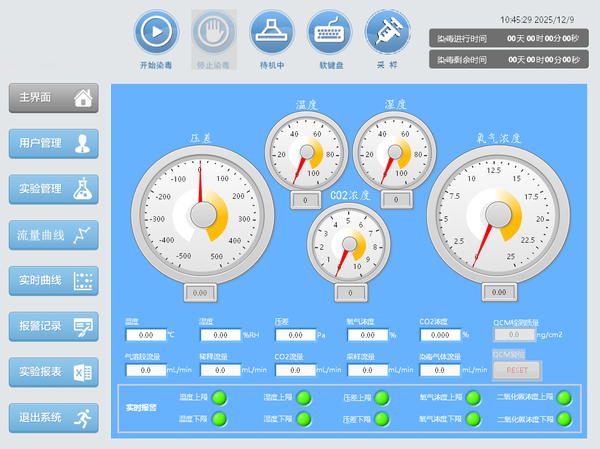Click the 压差下限 alarm indicator light

pos(382,418)
